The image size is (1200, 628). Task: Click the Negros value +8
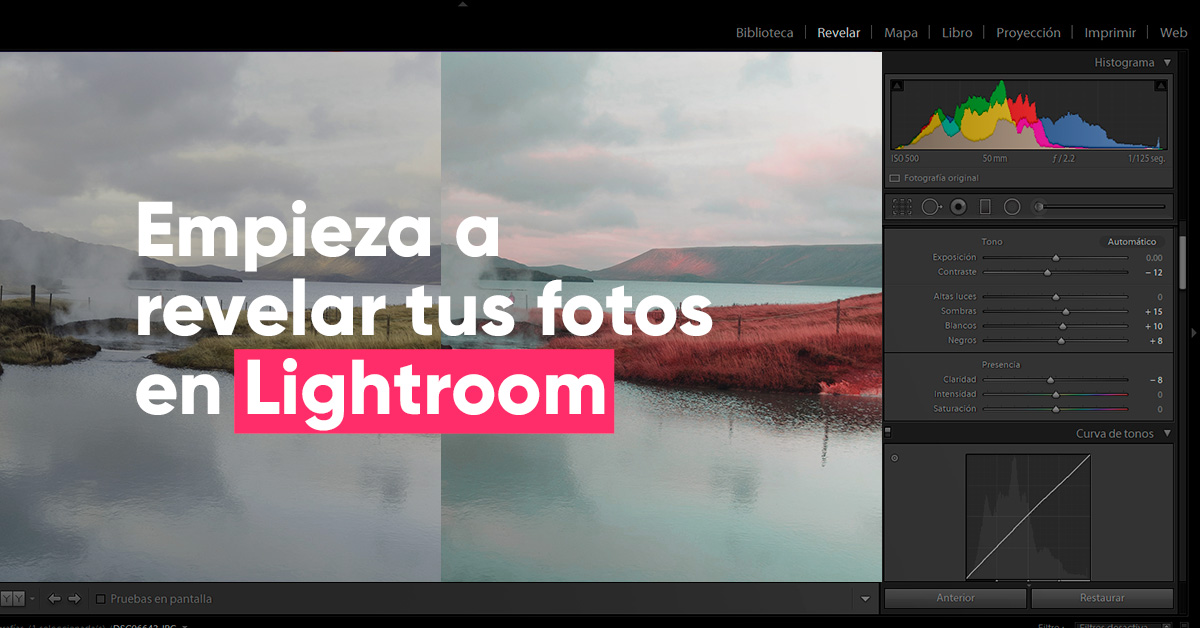[1155, 341]
